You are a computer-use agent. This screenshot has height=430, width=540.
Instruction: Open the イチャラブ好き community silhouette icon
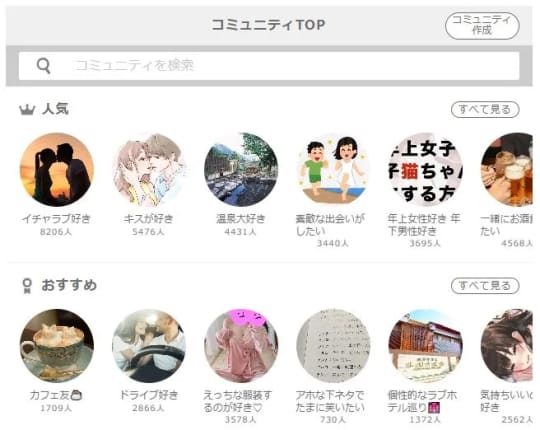pyautogui.click(x=56, y=169)
